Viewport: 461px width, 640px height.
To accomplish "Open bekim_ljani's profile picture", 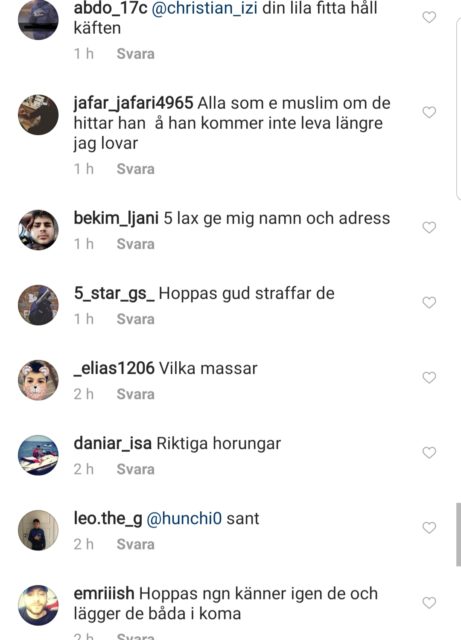I will point(38,230).
